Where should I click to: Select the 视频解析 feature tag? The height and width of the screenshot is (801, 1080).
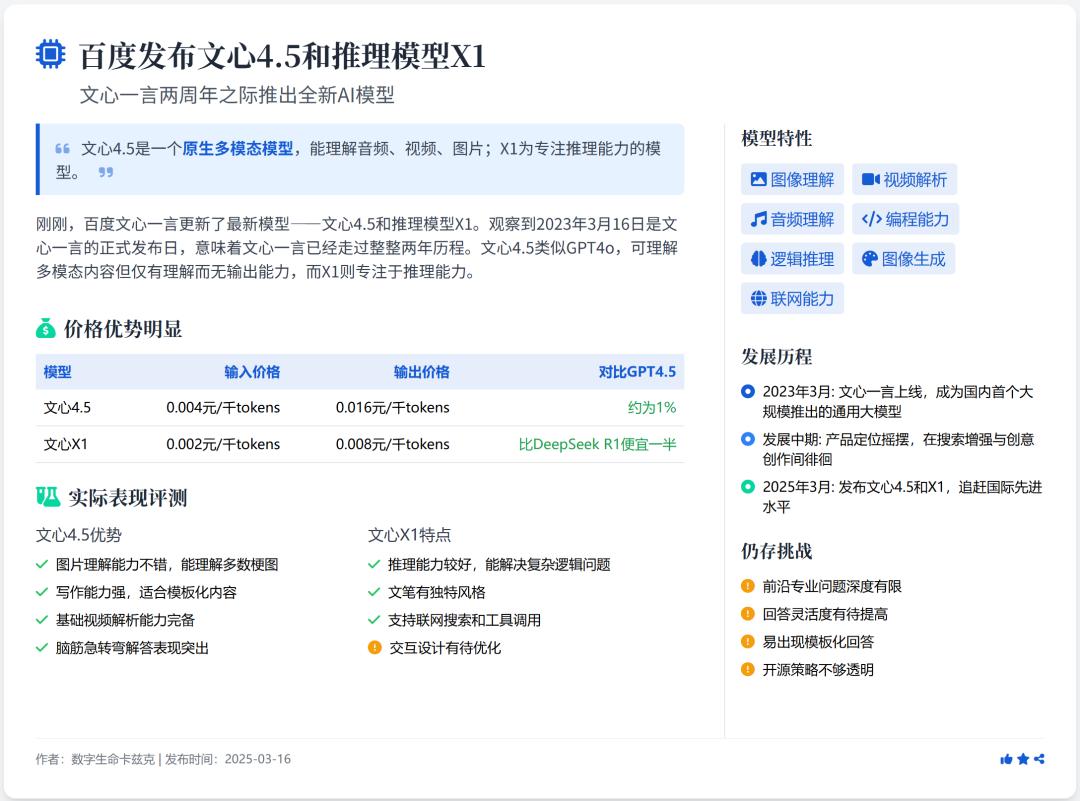pyautogui.click(x=904, y=180)
